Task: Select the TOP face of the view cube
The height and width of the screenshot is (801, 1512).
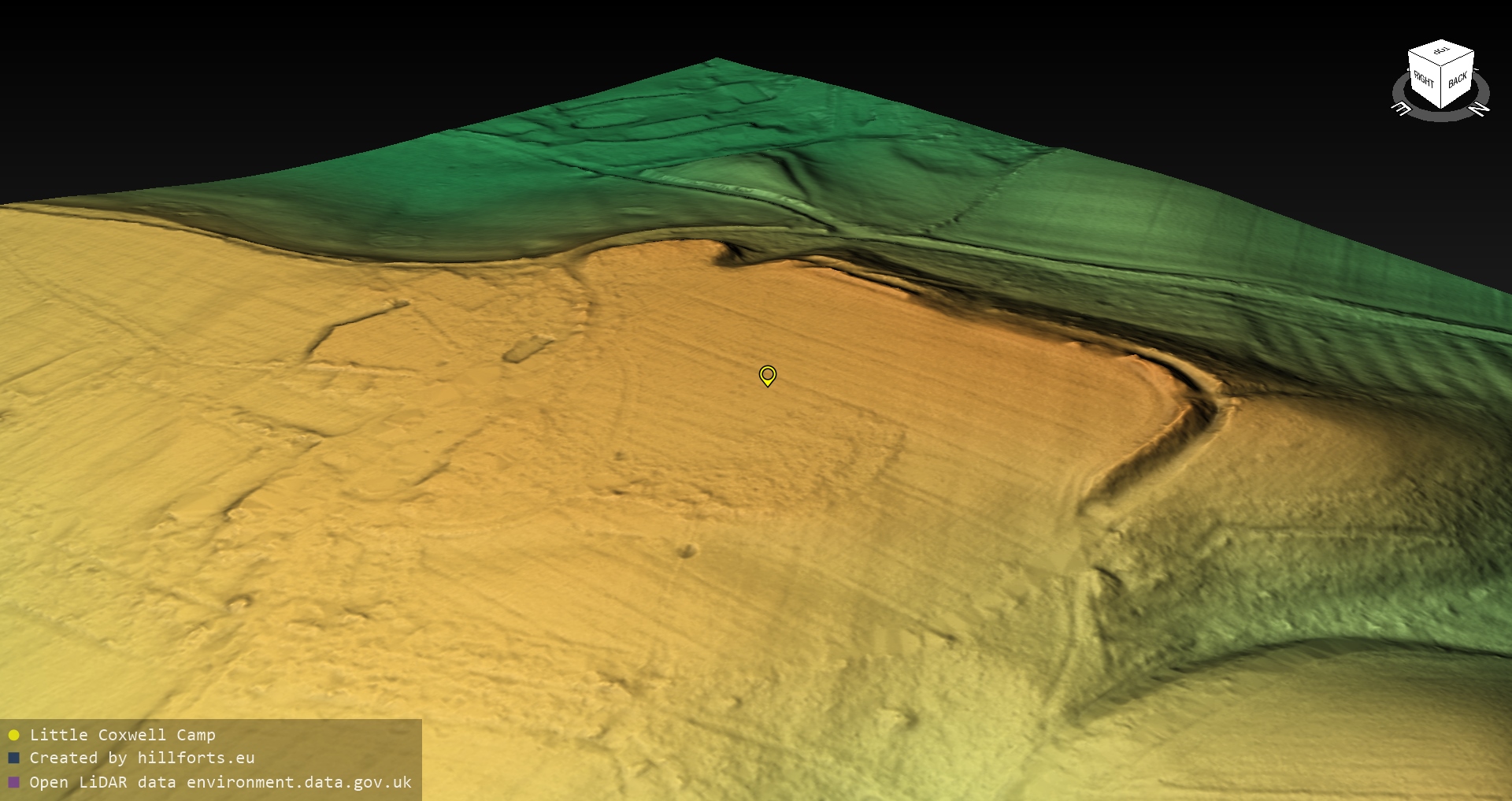Action: (1441, 53)
